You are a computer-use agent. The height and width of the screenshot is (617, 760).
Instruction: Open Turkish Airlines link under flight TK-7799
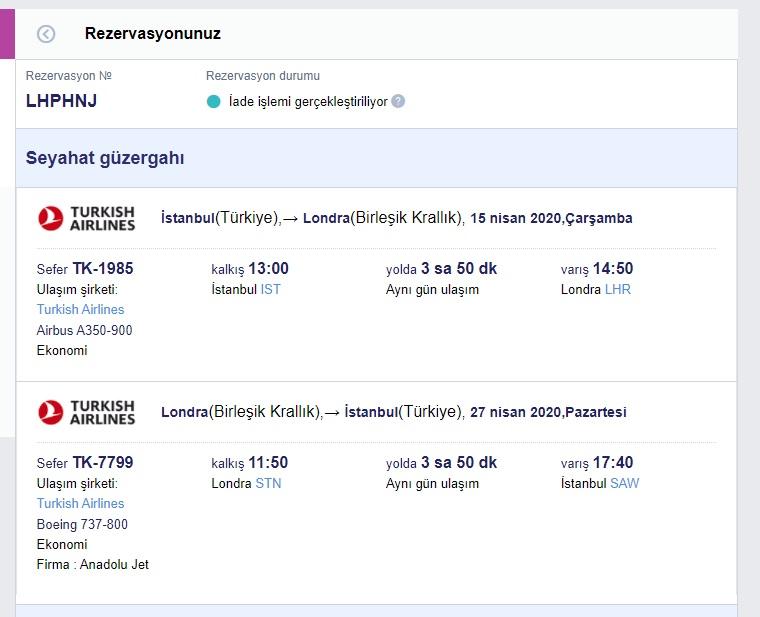pos(80,503)
